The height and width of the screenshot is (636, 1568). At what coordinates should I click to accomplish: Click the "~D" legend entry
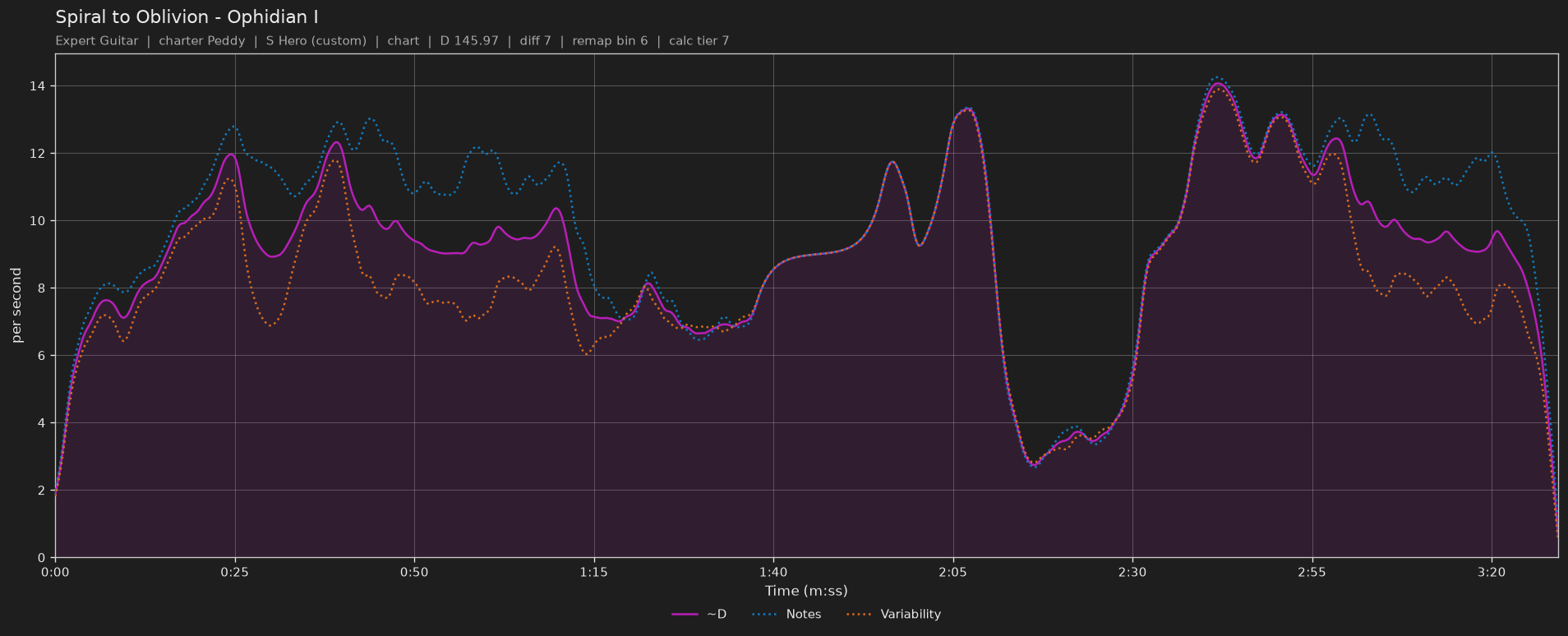click(x=699, y=615)
